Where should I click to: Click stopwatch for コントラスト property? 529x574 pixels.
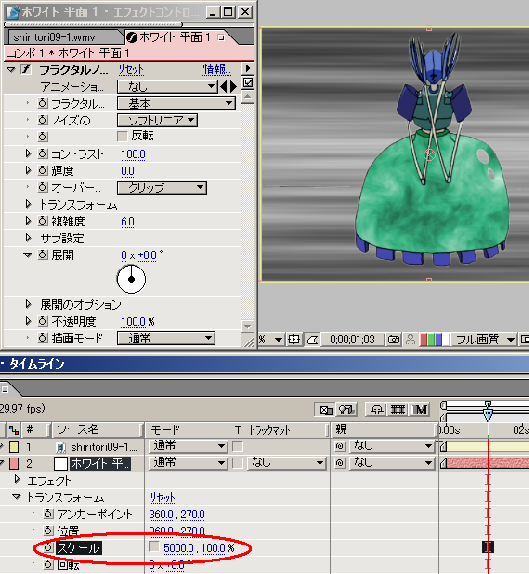point(42,154)
